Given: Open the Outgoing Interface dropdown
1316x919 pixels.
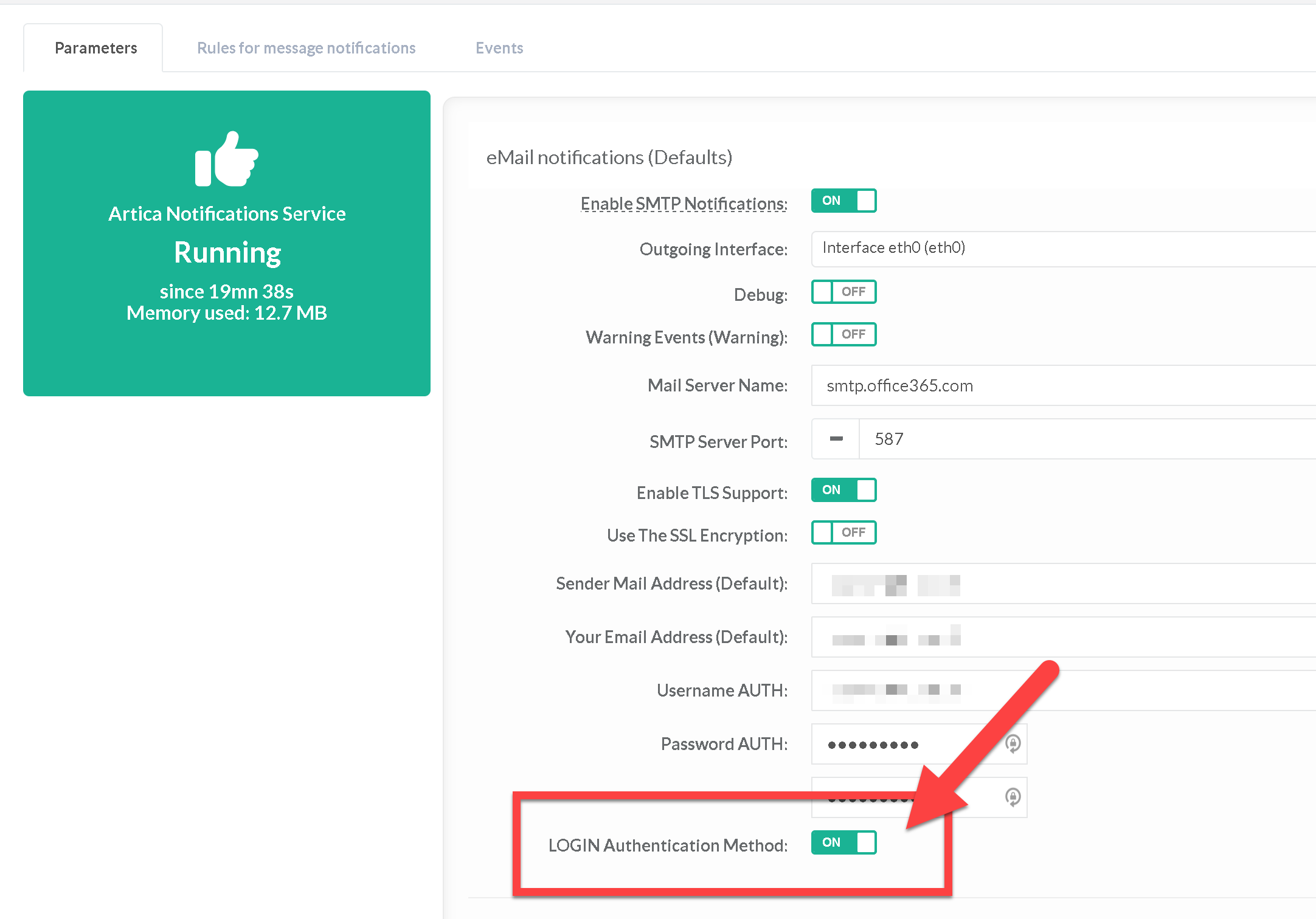Looking at the screenshot, I should click(x=1064, y=249).
